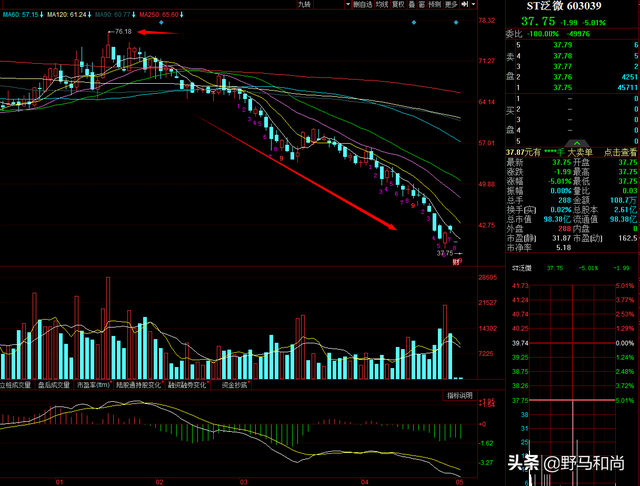Screen dimensions: 640x486
Task: Click the 76.18 high price marker
Action: 123,32
